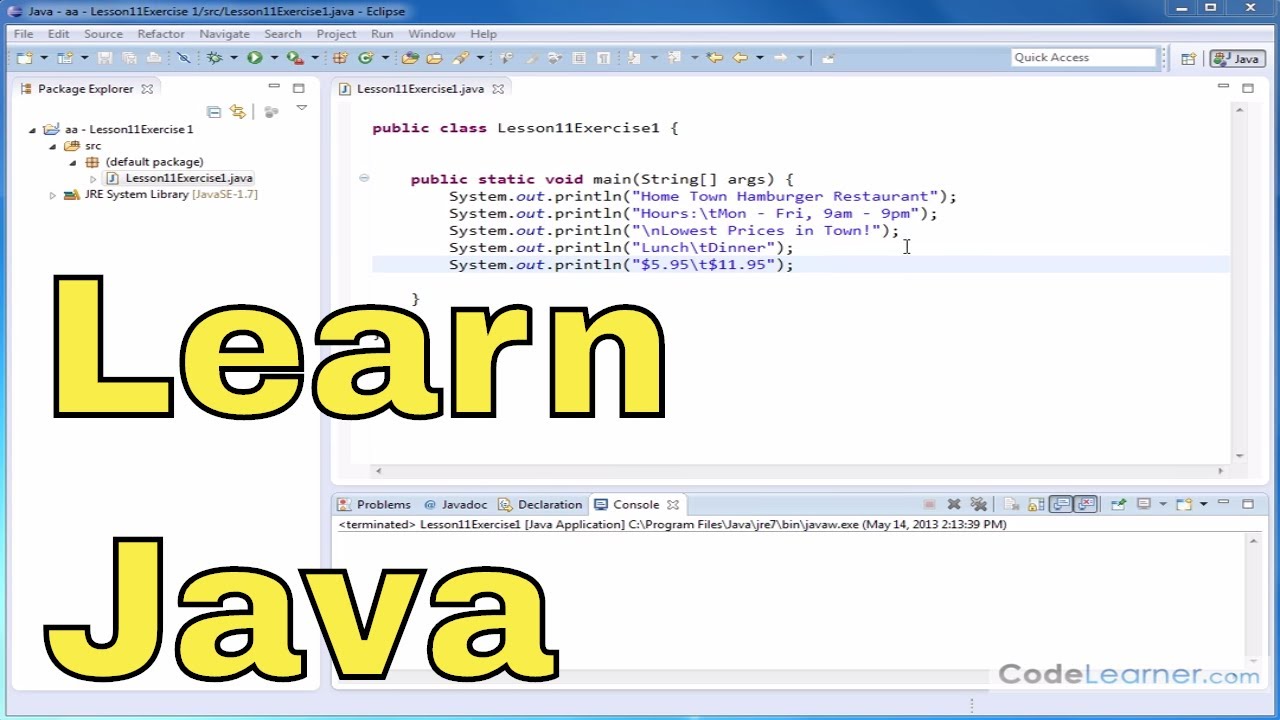The height and width of the screenshot is (720, 1280).
Task: Click the New Java Package icon
Action: coord(340,58)
